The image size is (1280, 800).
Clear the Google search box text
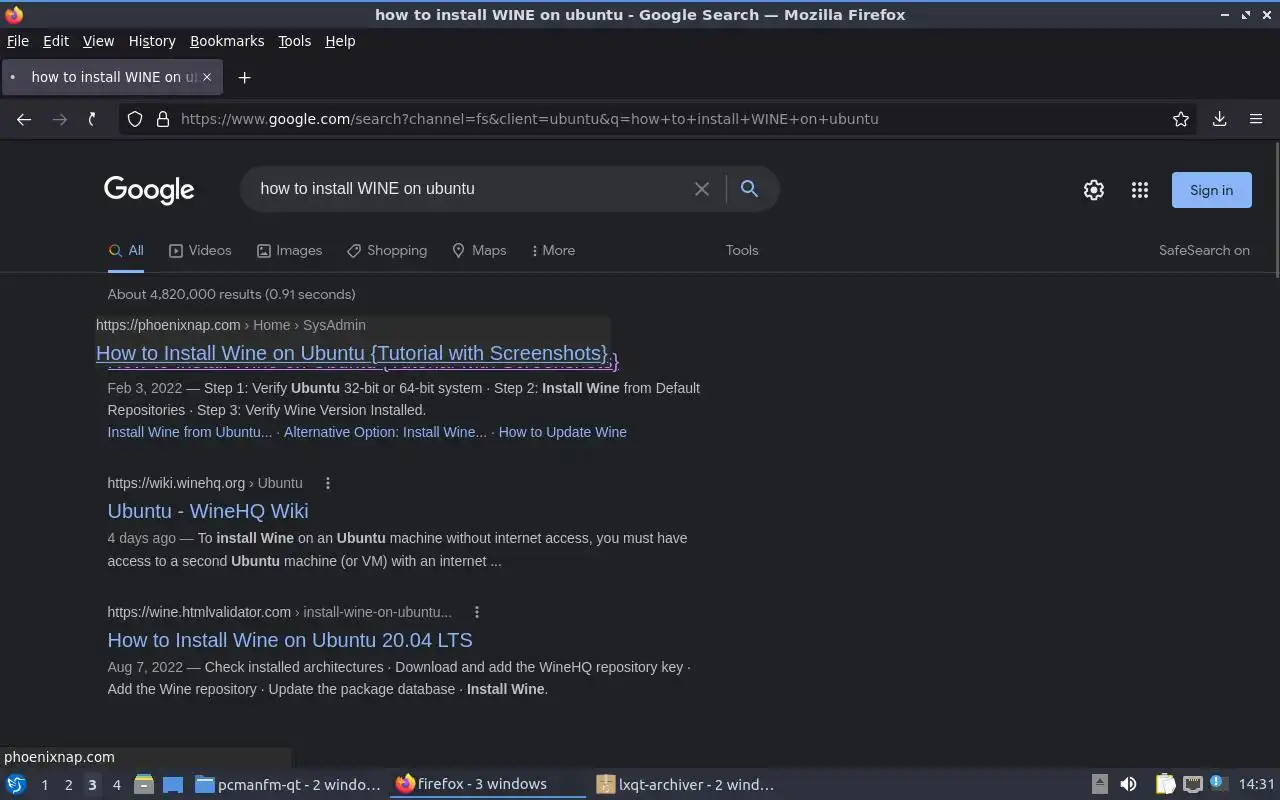(702, 189)
